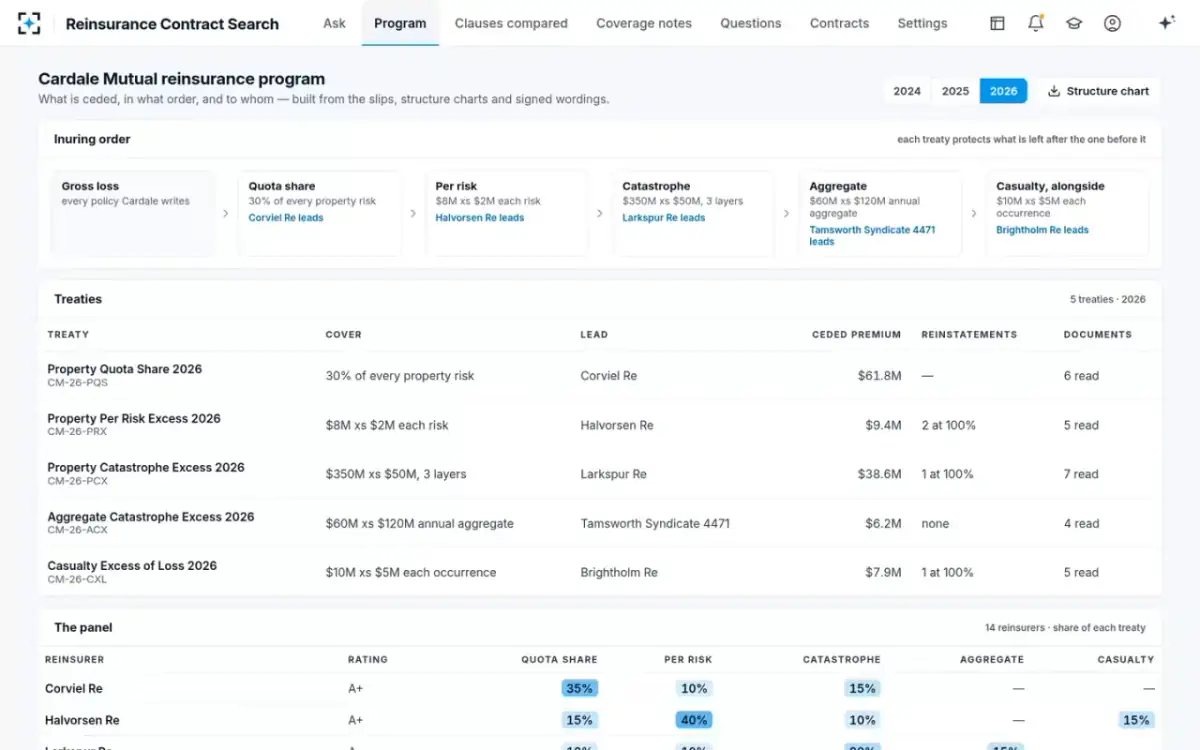Image resolution: width=1200 pixels, height=750 pixels.
Task: Click chevron between Aggregate and Casualty
Action: click(x=974, y=213)
